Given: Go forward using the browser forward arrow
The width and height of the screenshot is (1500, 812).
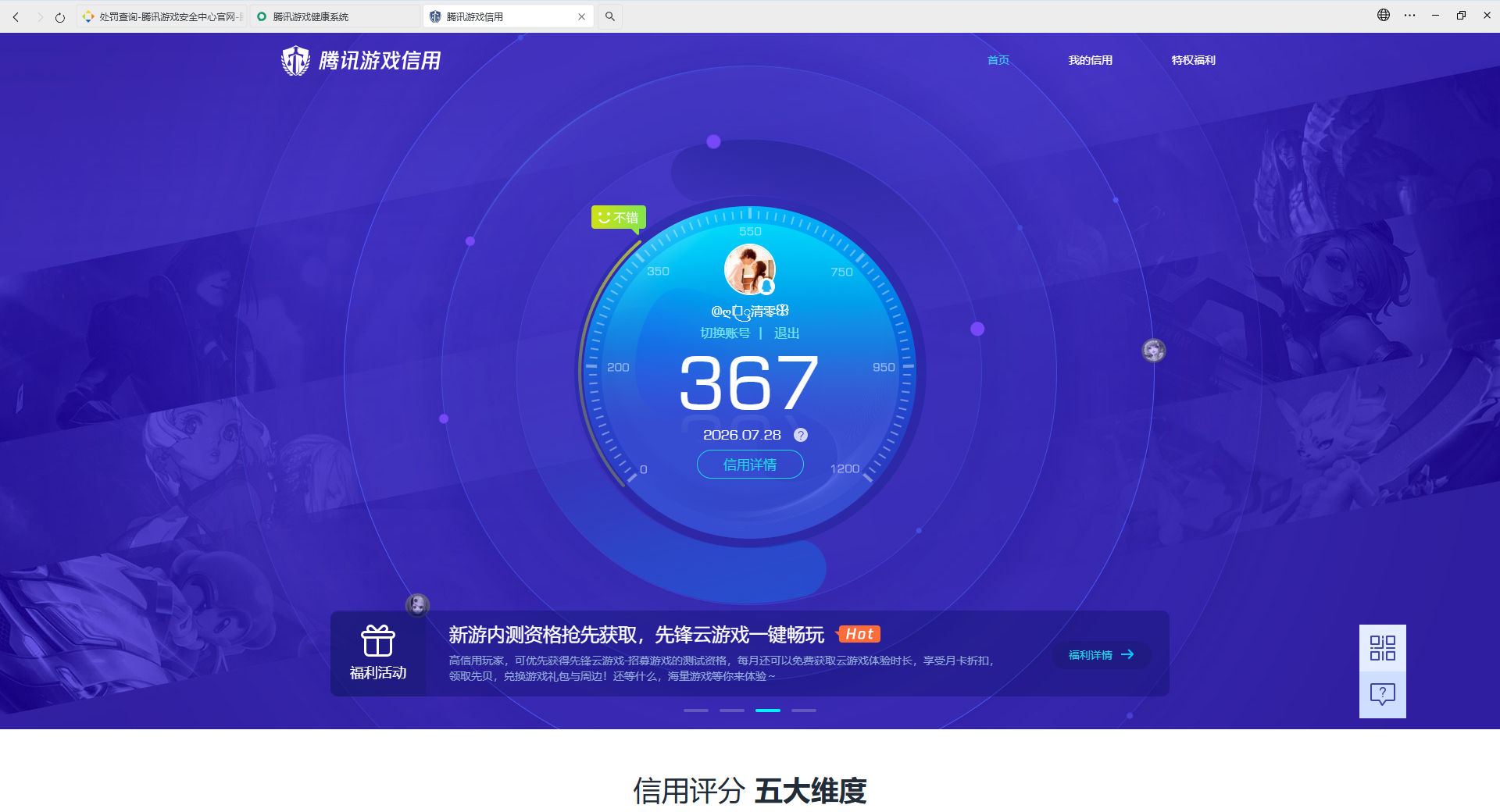Looking at the screenshot, I should pyautogui.click(x=40, y=16).
